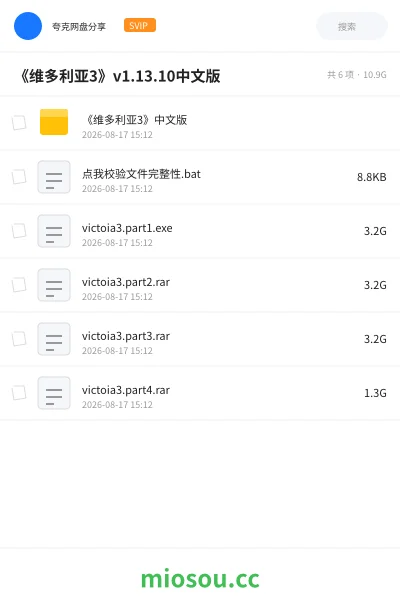Click the file icon for victoia3.part3.rar
Image resolution: width=400 pixels, height=600 pixels.
(x=54, y=339)
